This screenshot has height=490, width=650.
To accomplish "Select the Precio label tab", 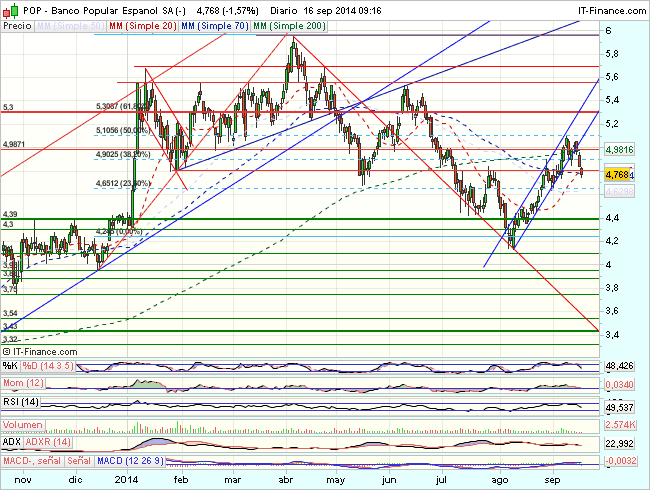I will pyautogui.click(x=17, y=26).
